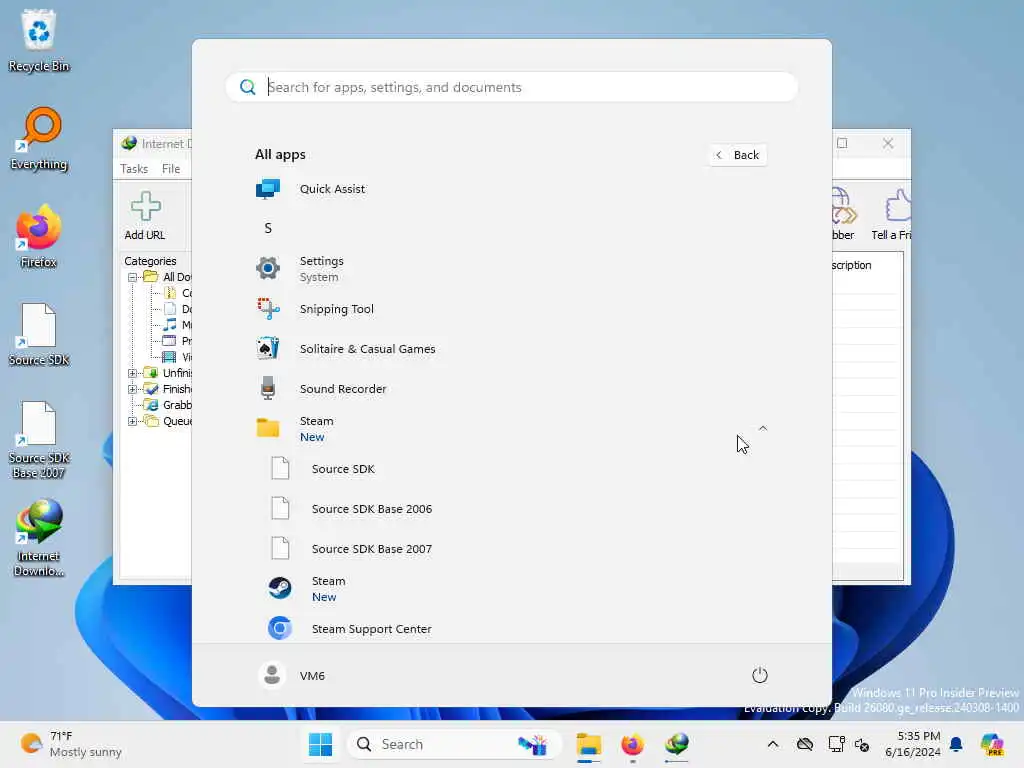Open VM6 user account menu
This screenshot has height=768, width=1024.
coord(291,675)
